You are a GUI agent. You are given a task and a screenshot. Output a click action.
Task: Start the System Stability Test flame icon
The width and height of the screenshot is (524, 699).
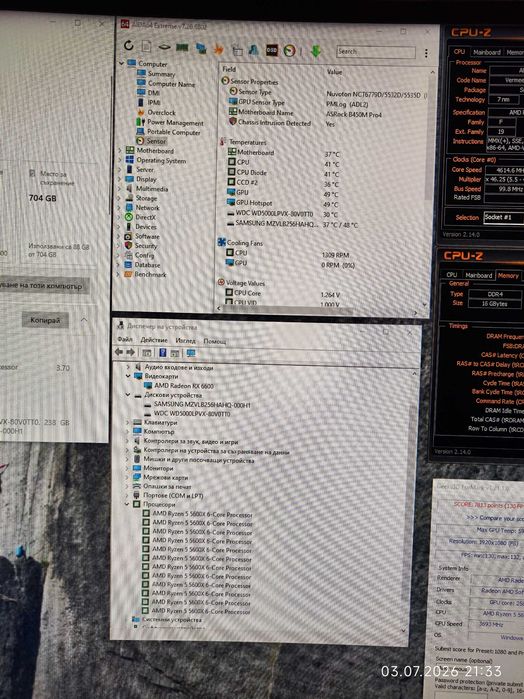pyautogui.click(x=218, y=49)
